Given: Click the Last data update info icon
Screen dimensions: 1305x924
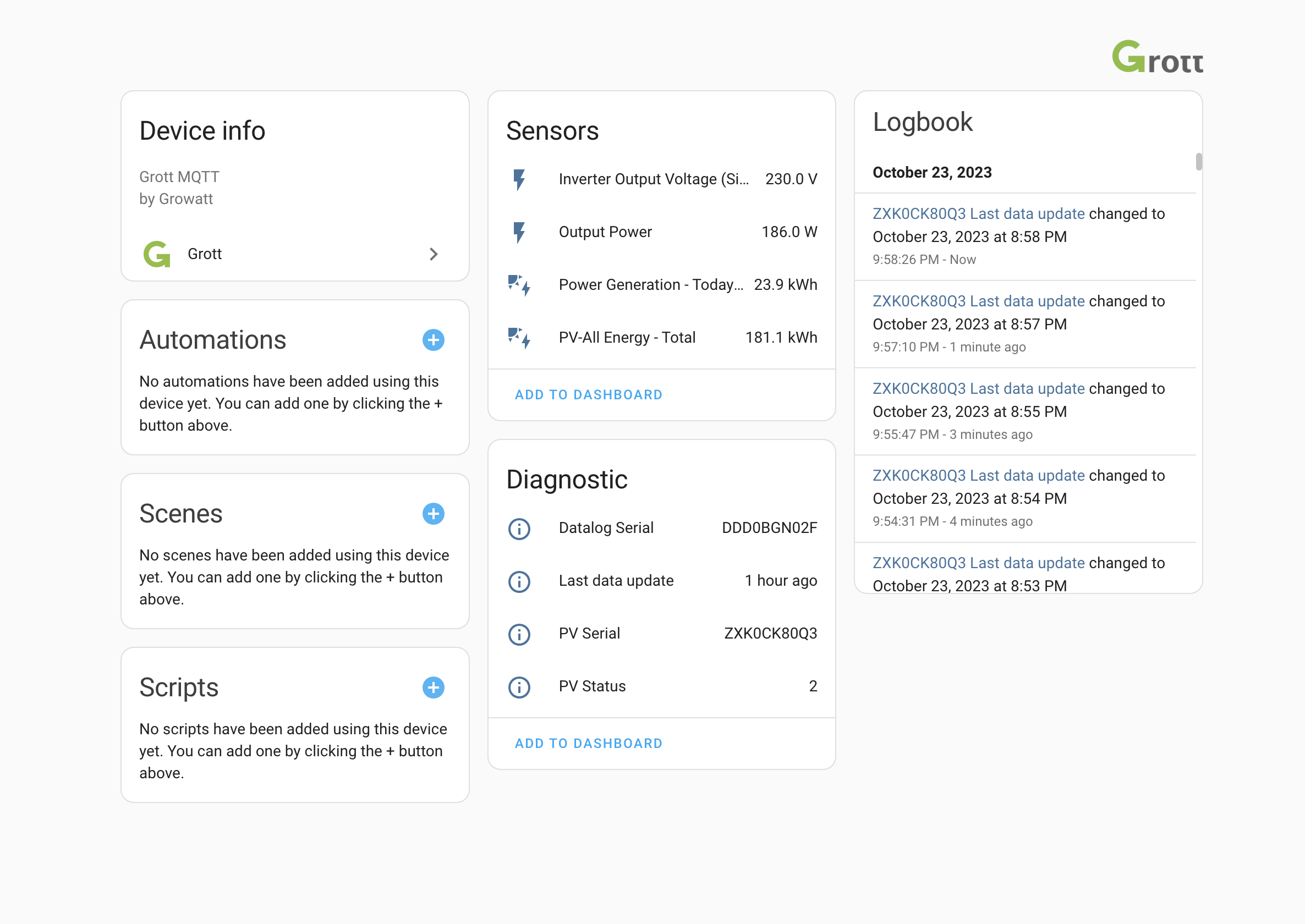Looking at the screenshot, I should coord(518,581).
